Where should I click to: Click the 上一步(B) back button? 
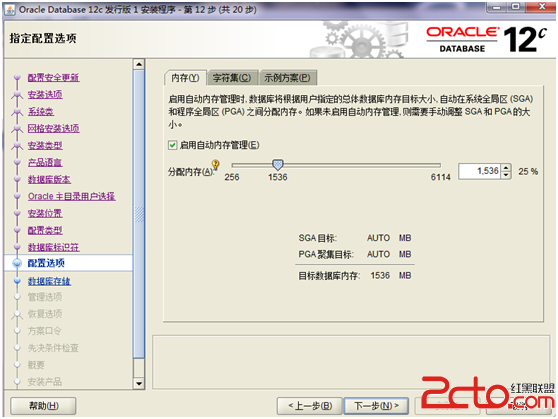tap(310, 406)
